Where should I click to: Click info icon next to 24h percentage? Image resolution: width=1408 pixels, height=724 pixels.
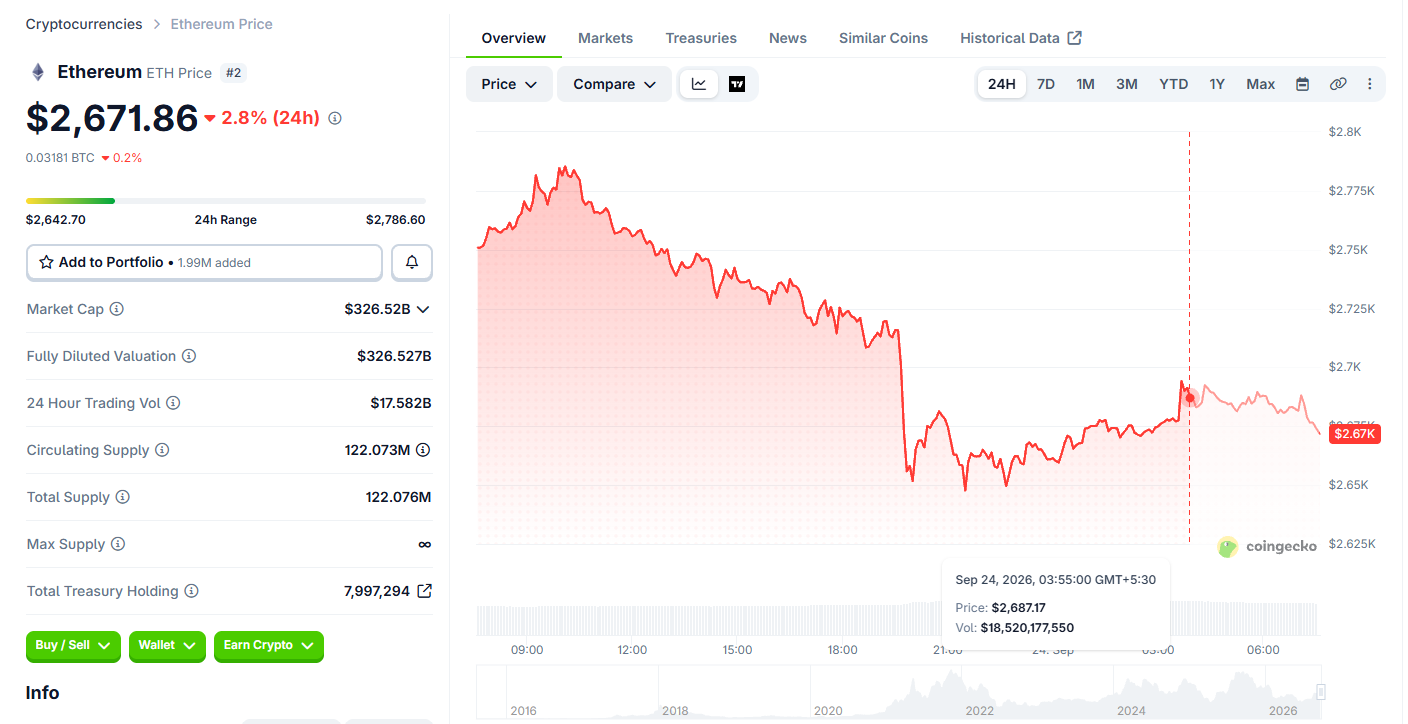335,118
